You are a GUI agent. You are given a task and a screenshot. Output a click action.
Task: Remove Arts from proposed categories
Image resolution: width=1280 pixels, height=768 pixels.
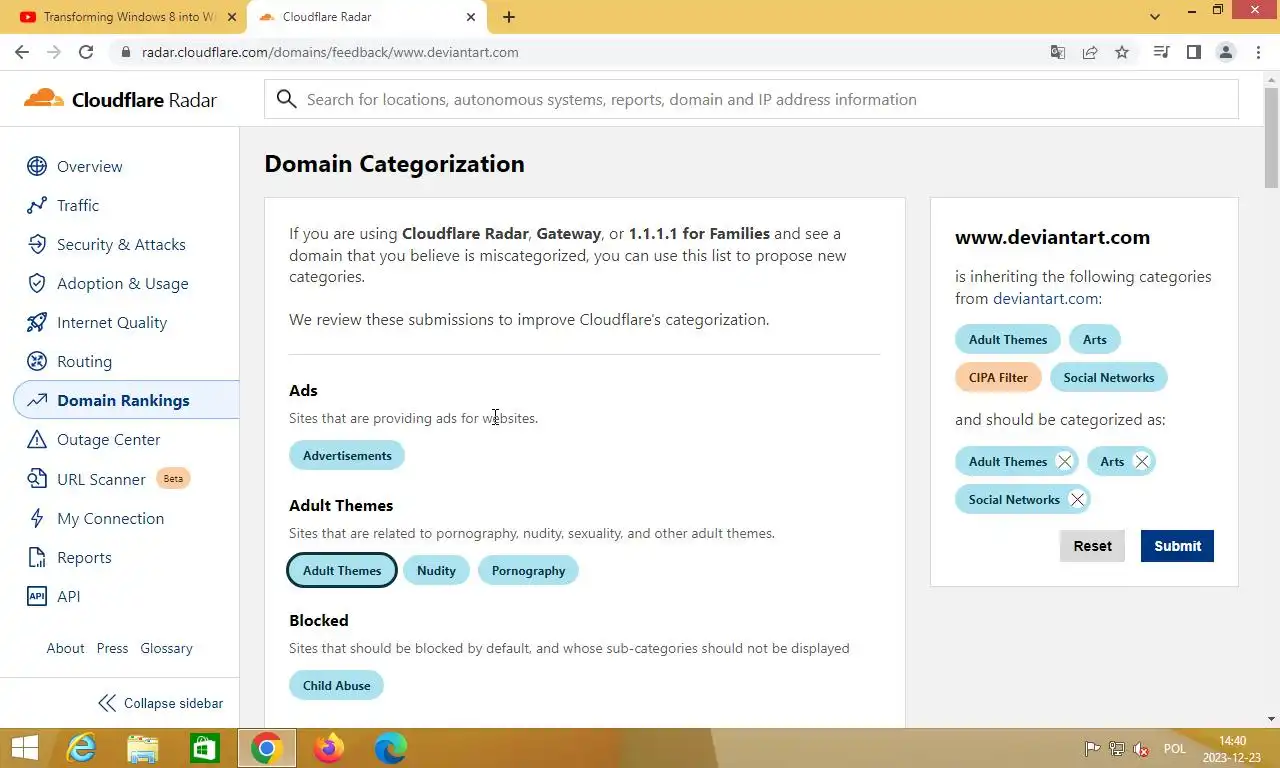click(1141, 461)
